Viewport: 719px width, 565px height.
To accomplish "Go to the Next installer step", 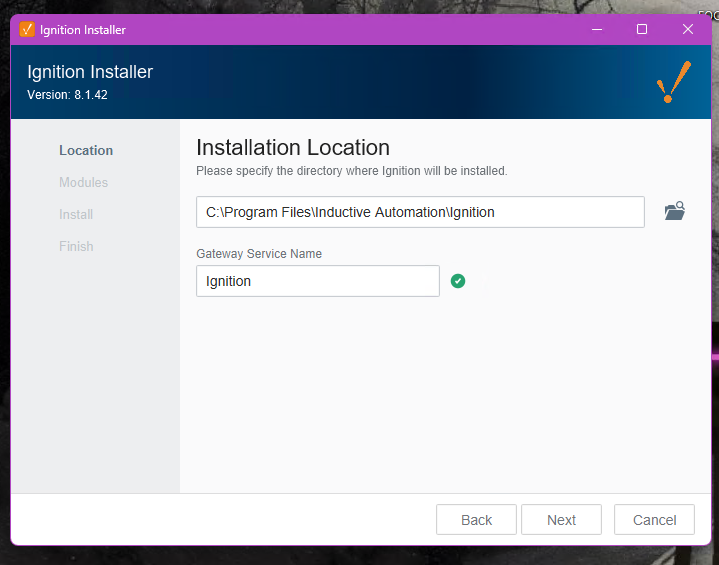I will [561, 520].
